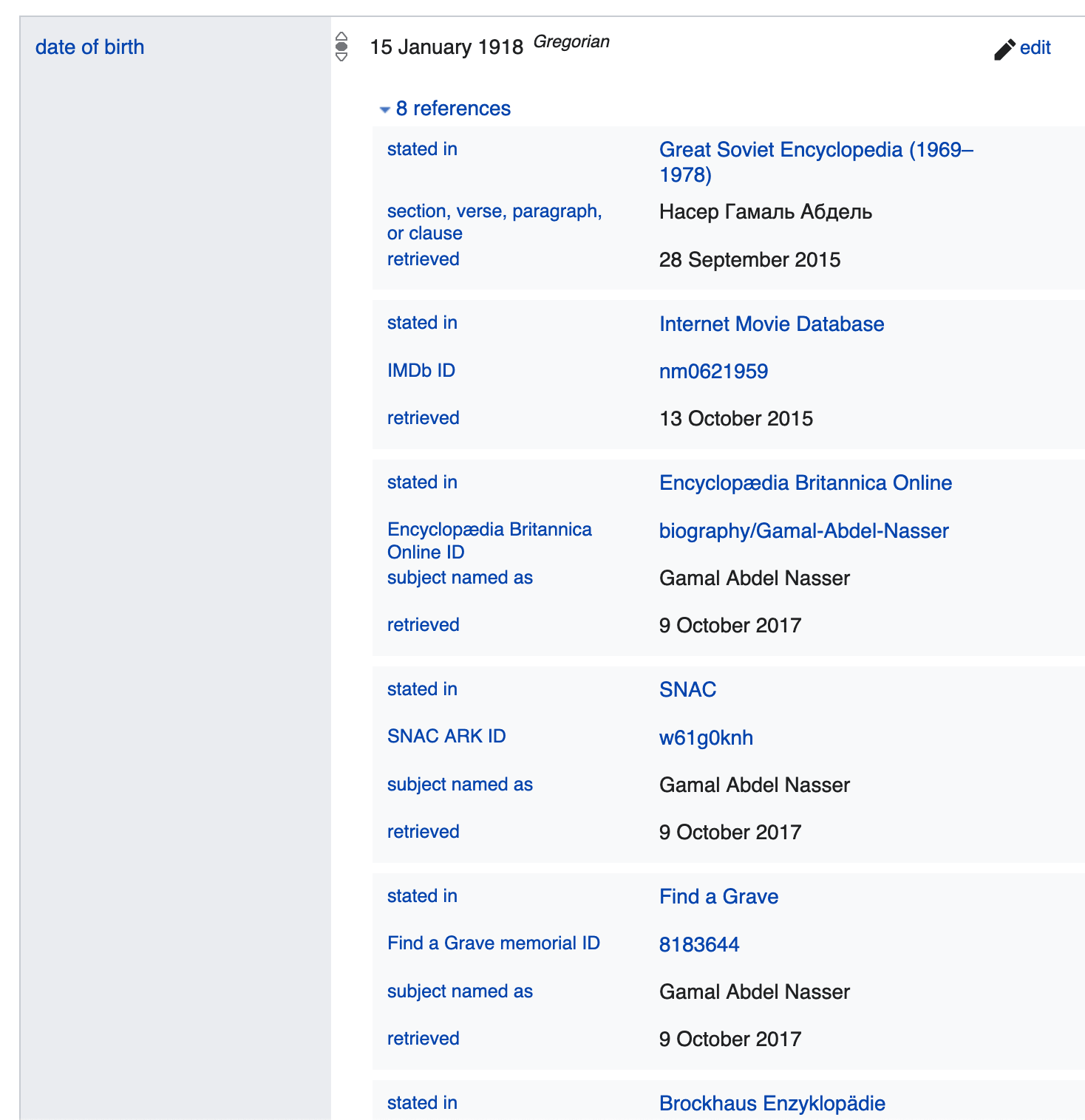Click the text Насер Гамаль Абдель
The width and height of the screenshot is (1085, 1120).
coord(766,212)
